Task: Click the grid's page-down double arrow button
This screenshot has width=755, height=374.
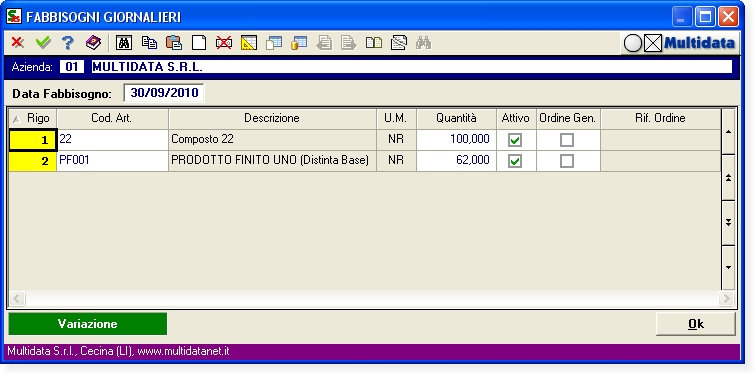Action: point(729,223)
